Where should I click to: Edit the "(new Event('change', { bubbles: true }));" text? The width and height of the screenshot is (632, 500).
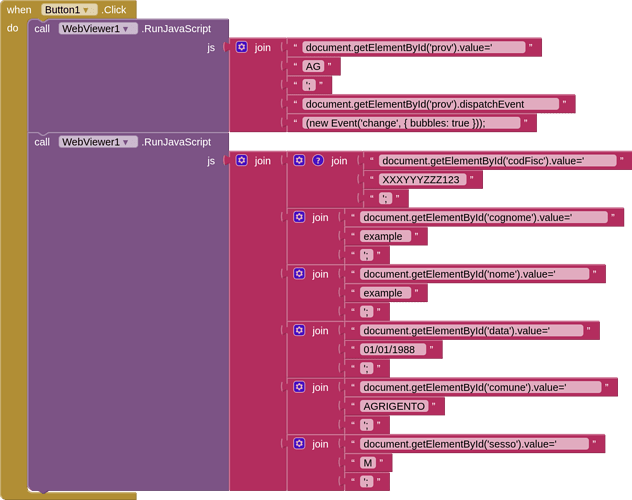coord(412,123)
